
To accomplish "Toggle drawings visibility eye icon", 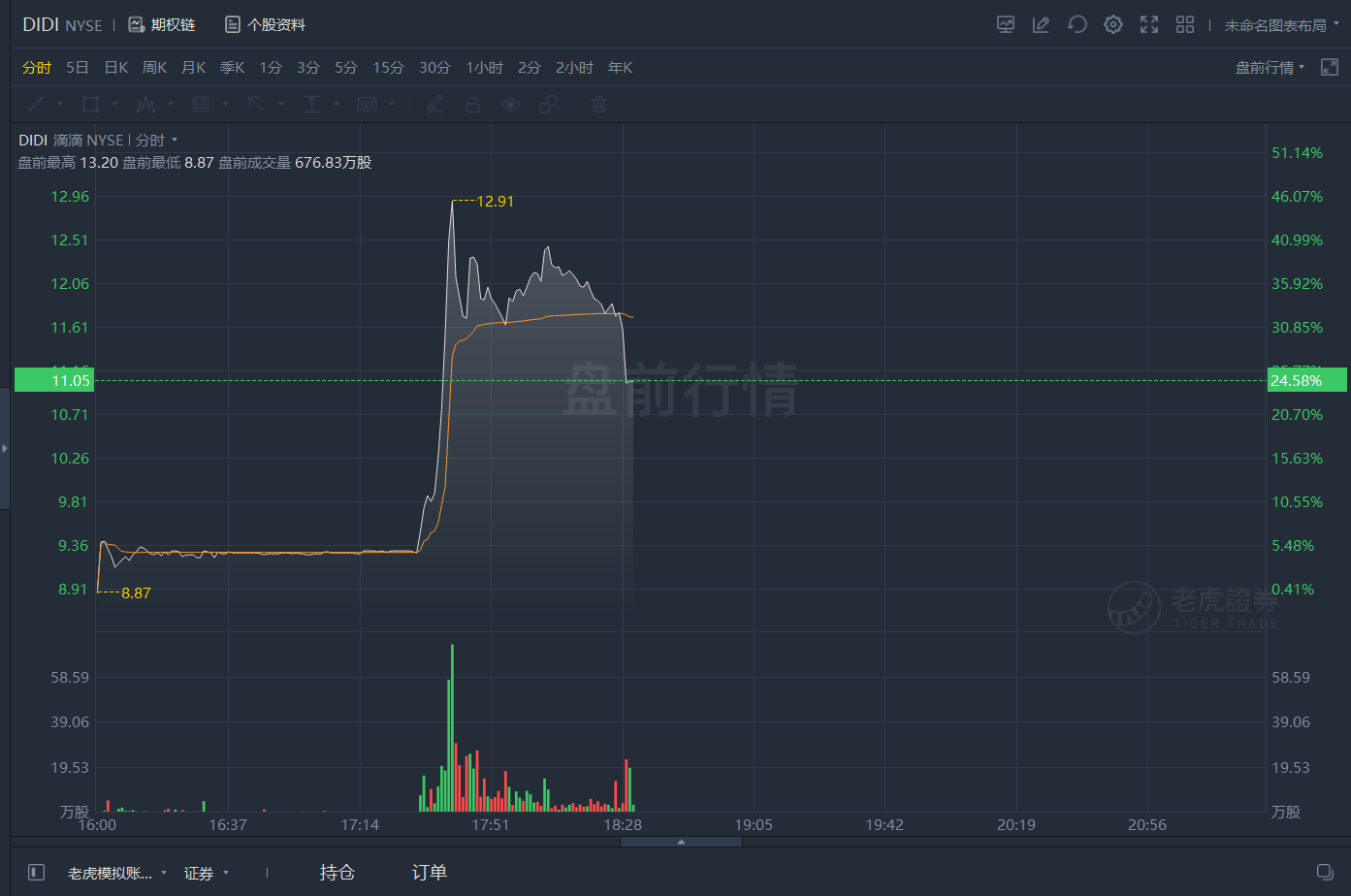I will tap(510, 104).
